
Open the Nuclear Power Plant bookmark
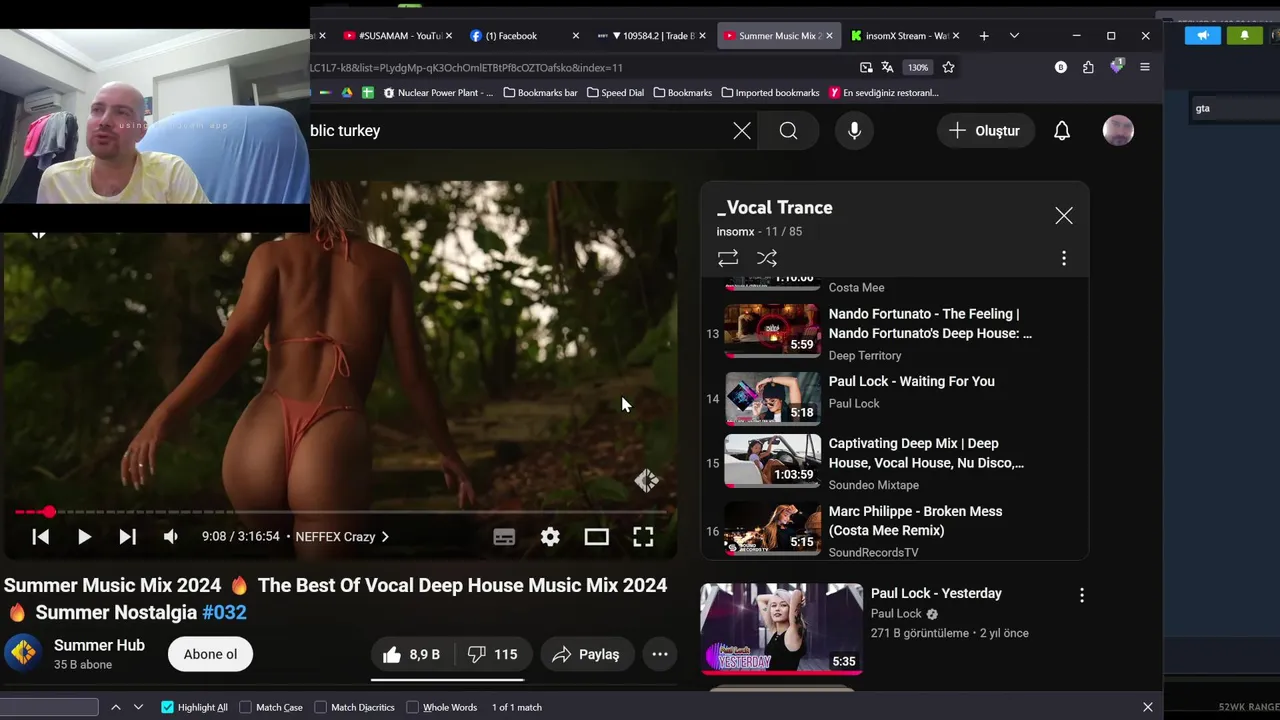coord(438,93)
